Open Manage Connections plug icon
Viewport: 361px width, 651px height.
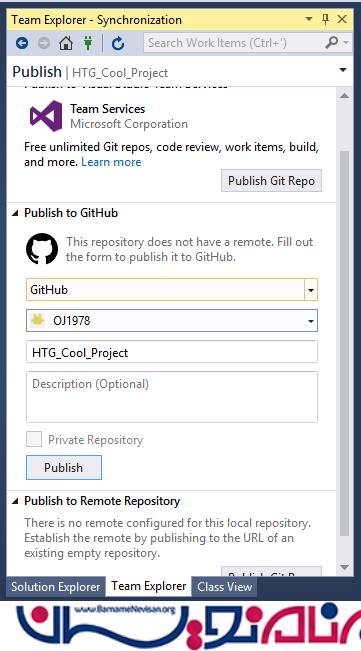tap(88, 43)
